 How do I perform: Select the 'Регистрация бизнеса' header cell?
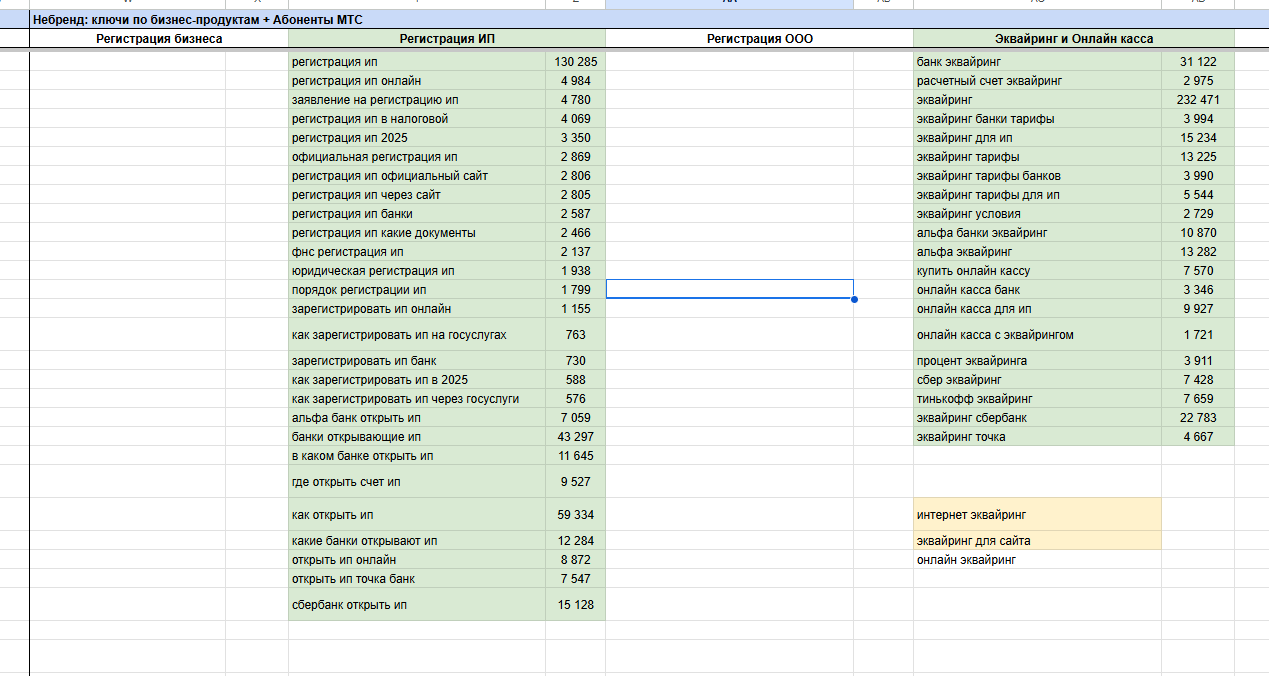tap(159, 39)
